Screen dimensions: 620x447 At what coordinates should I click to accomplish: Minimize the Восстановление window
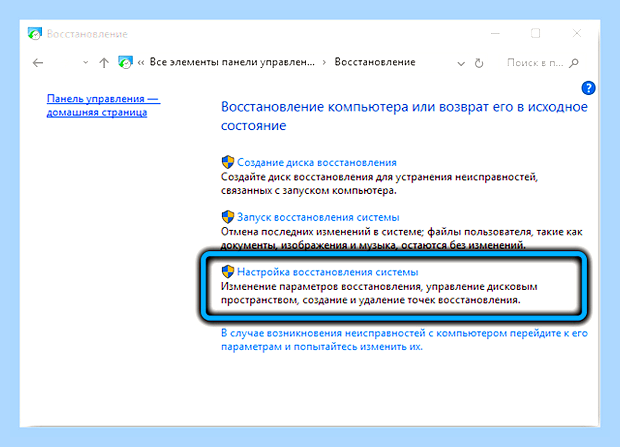coord(495,34)
